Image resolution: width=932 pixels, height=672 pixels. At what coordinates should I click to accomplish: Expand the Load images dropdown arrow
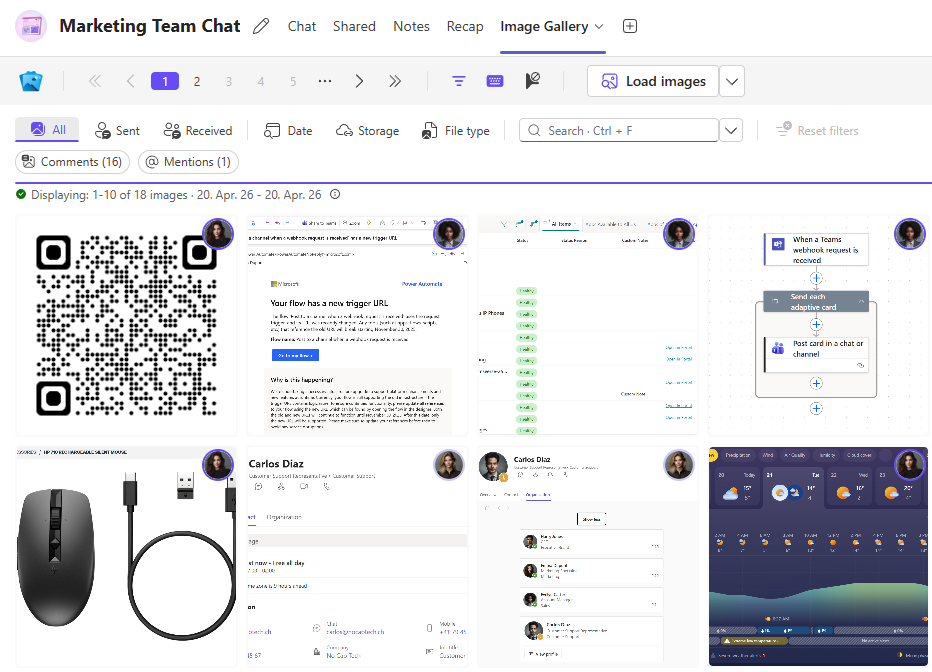[732, 81]
